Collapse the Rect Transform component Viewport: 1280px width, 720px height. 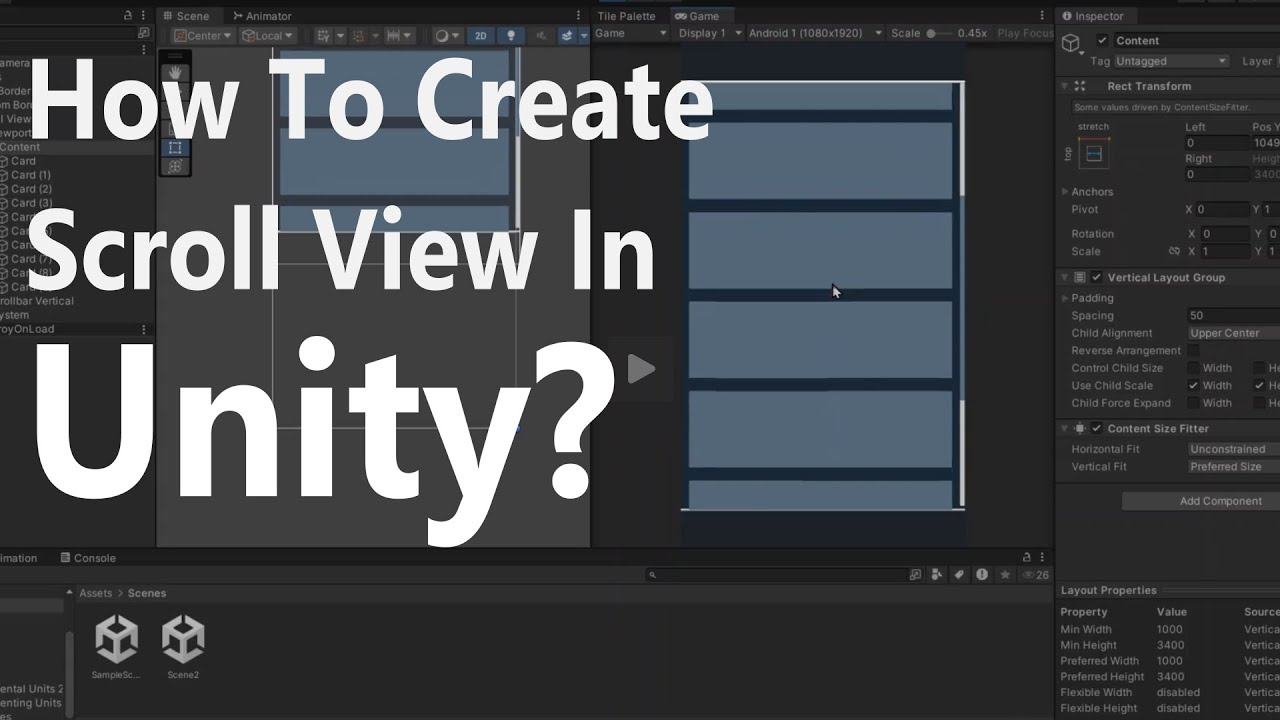pos(1064,86)
